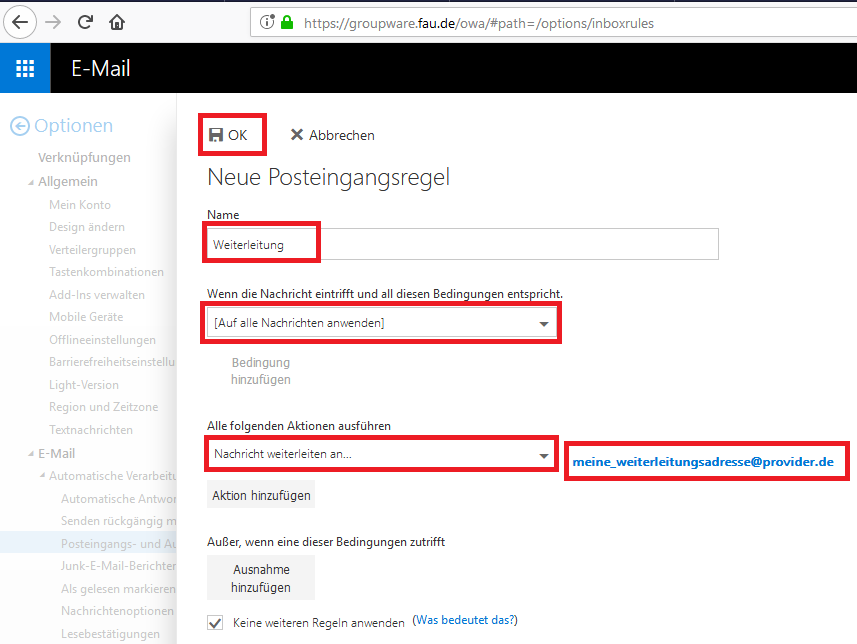Click the green padlock security icon

288,22
